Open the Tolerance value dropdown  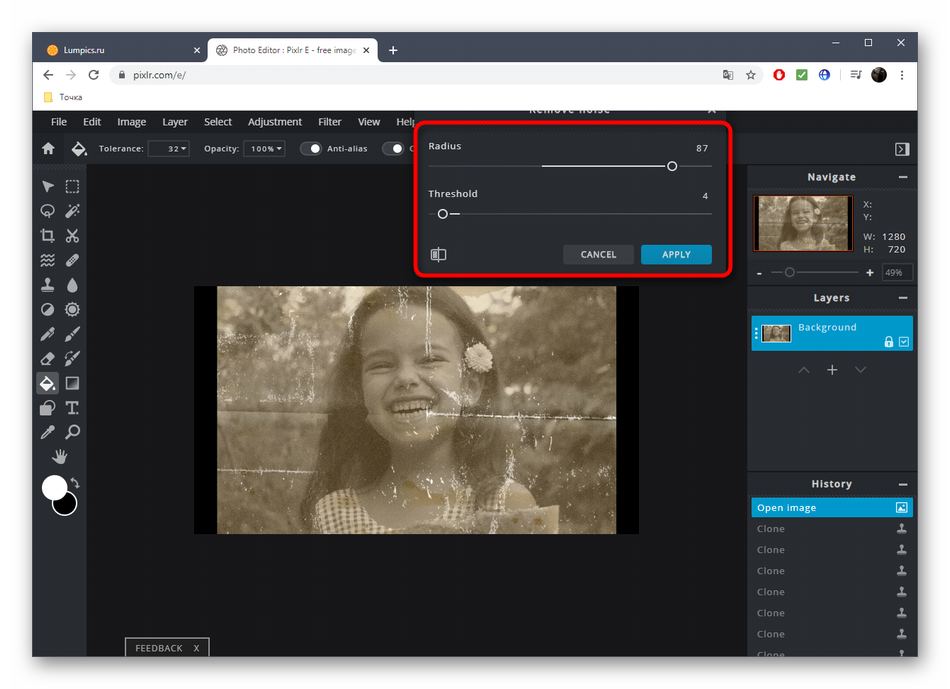coord(168,149)
